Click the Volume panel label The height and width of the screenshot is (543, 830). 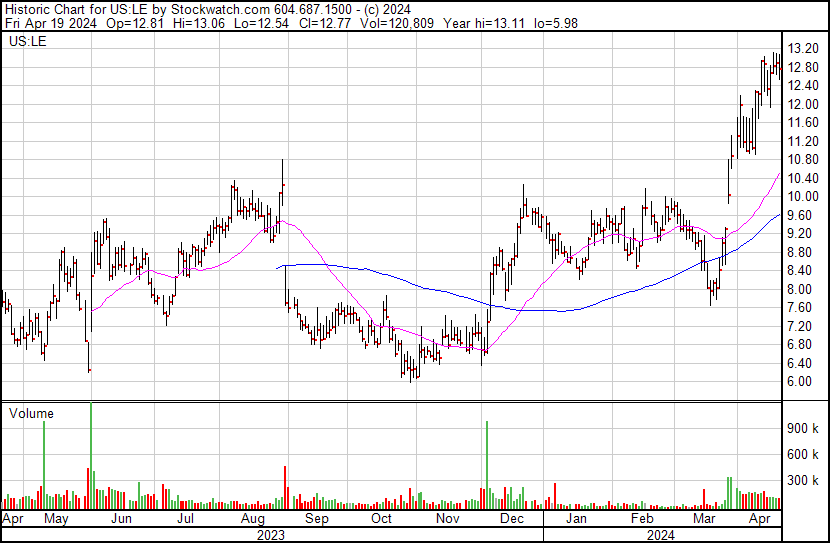pyautogui.click(x=31, y=413)
